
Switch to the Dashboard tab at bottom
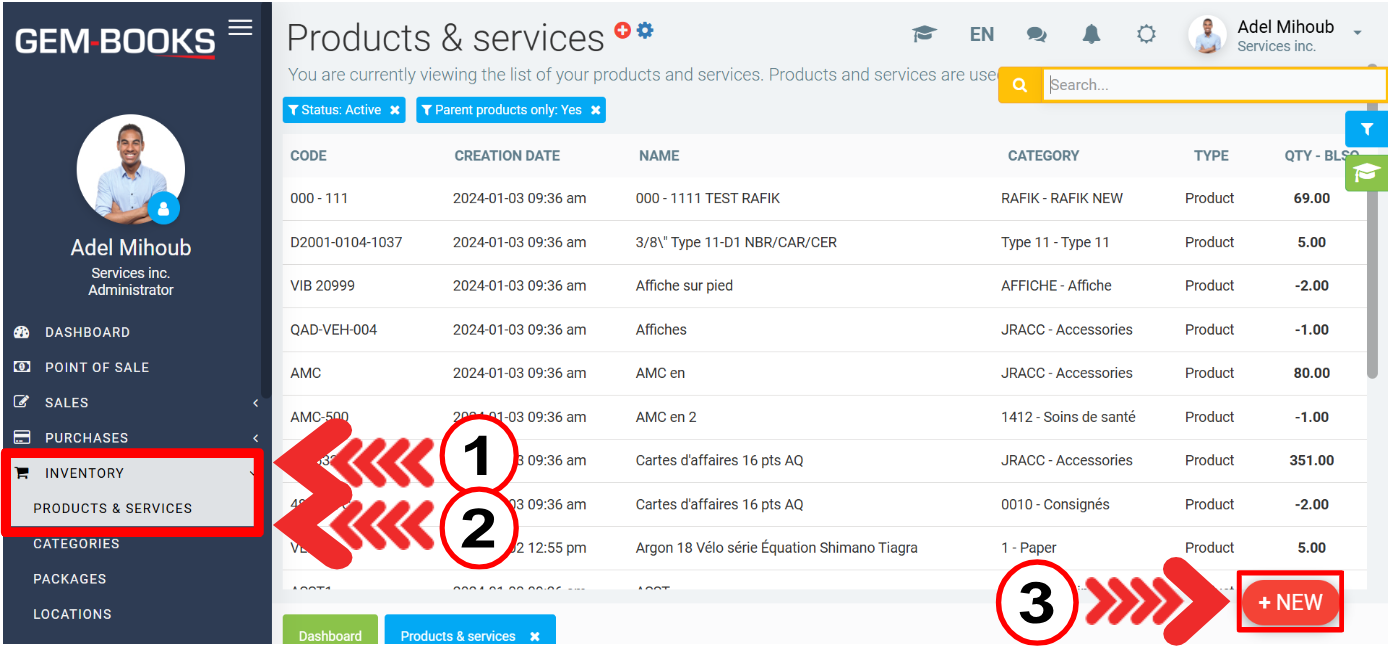(330, 635)
